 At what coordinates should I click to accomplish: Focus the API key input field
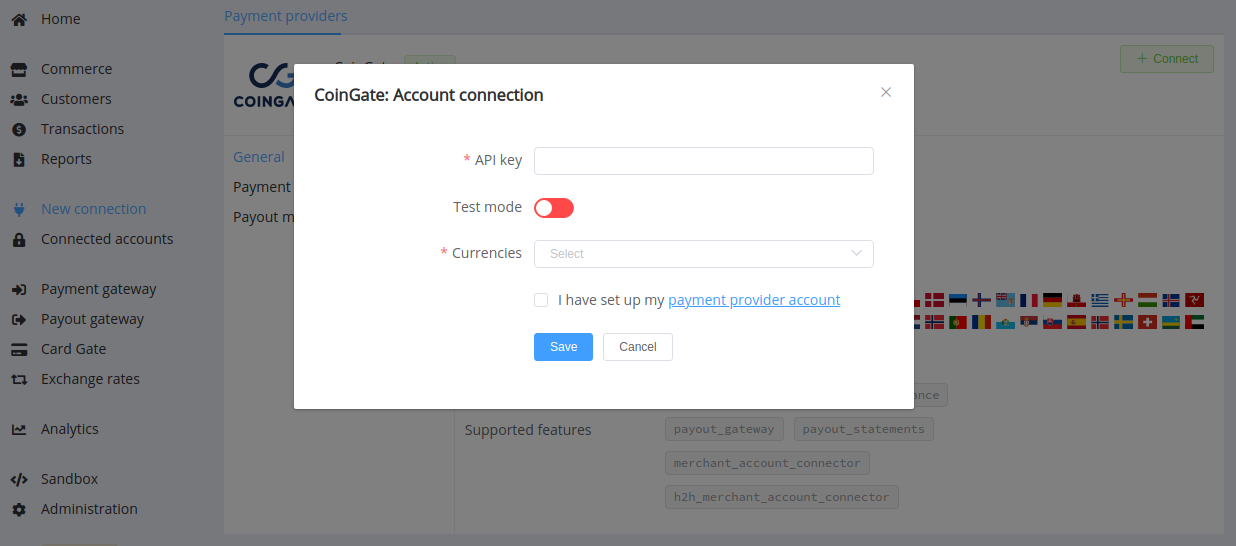(704, 161)
